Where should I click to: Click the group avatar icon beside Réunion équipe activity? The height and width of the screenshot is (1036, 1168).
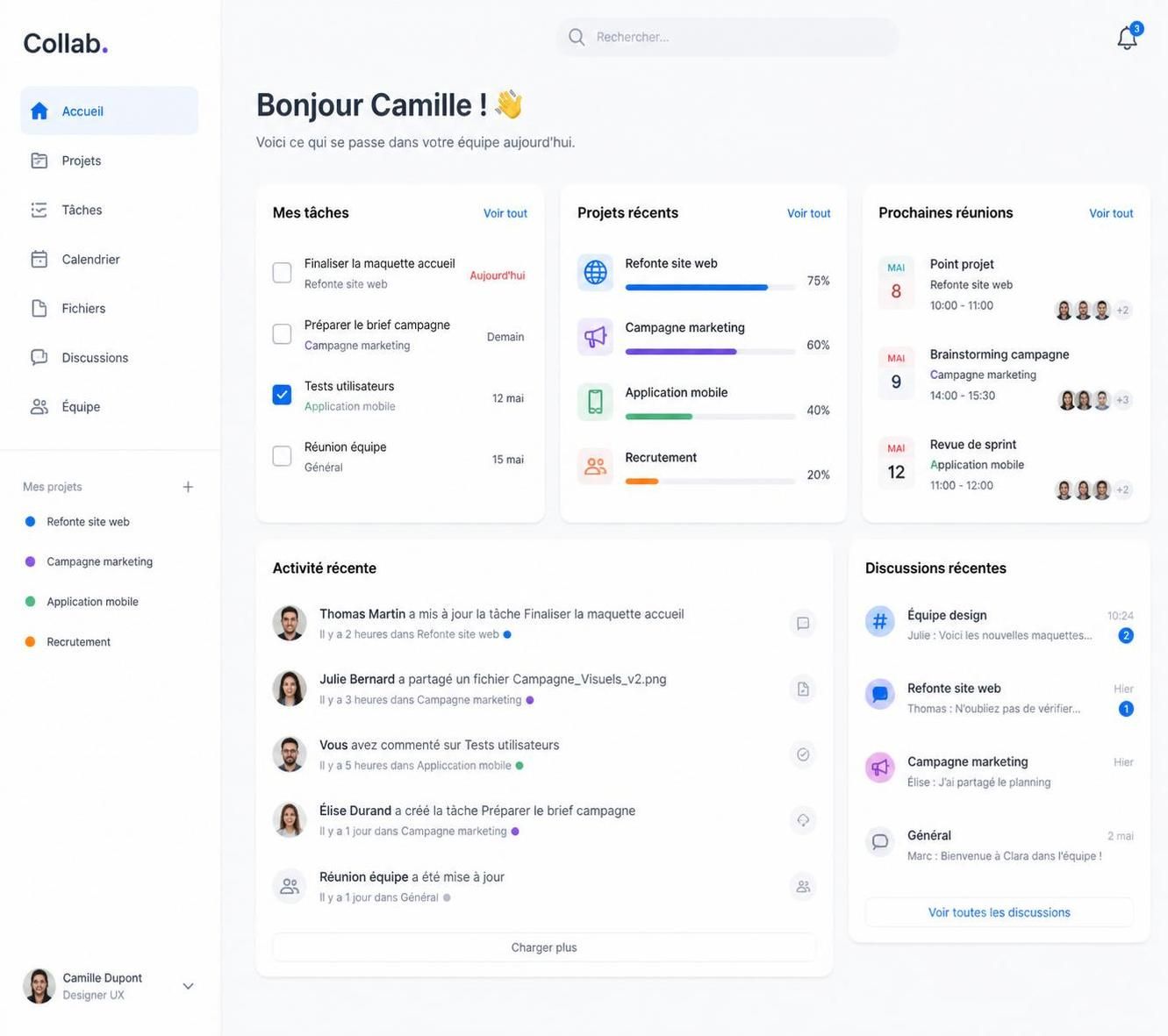[289, 886]
